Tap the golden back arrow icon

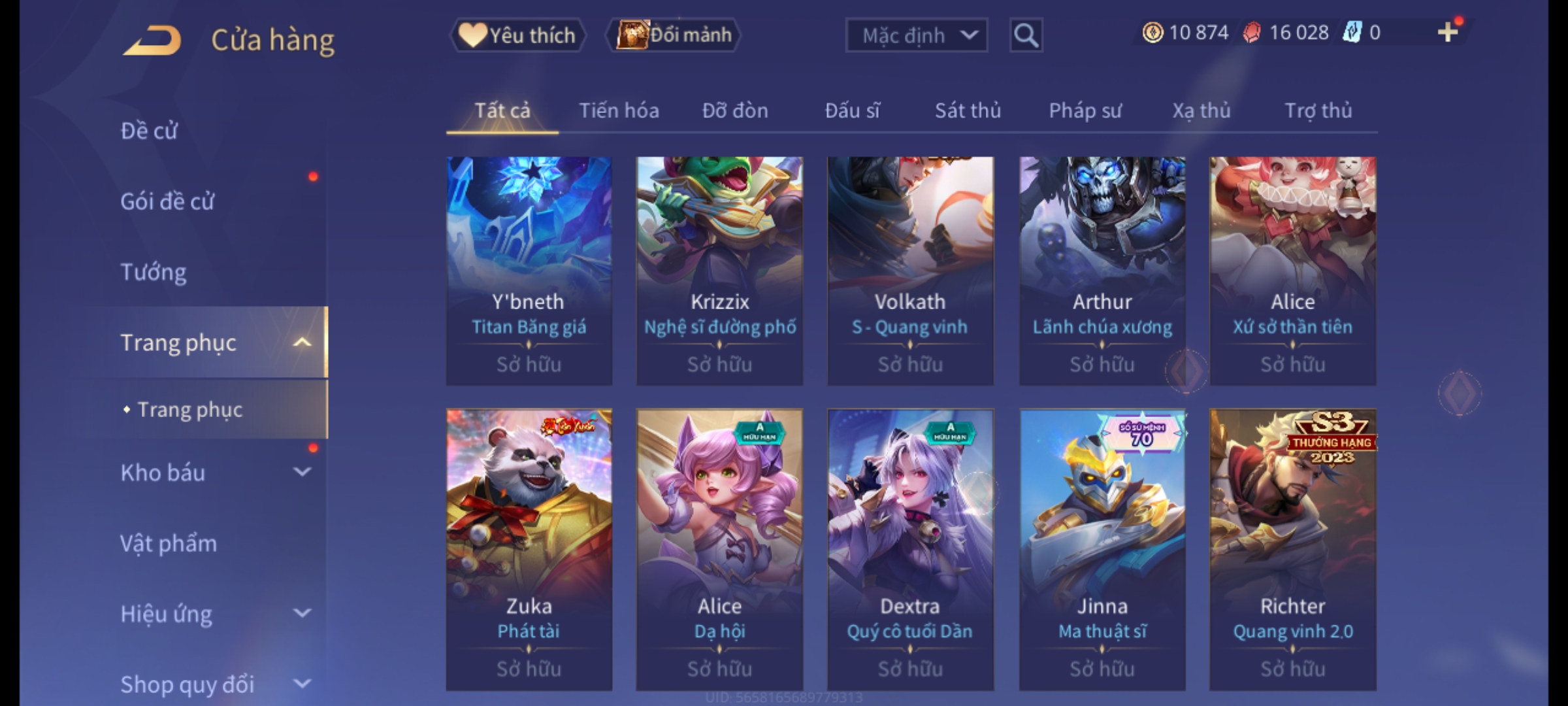coord(152,41)
